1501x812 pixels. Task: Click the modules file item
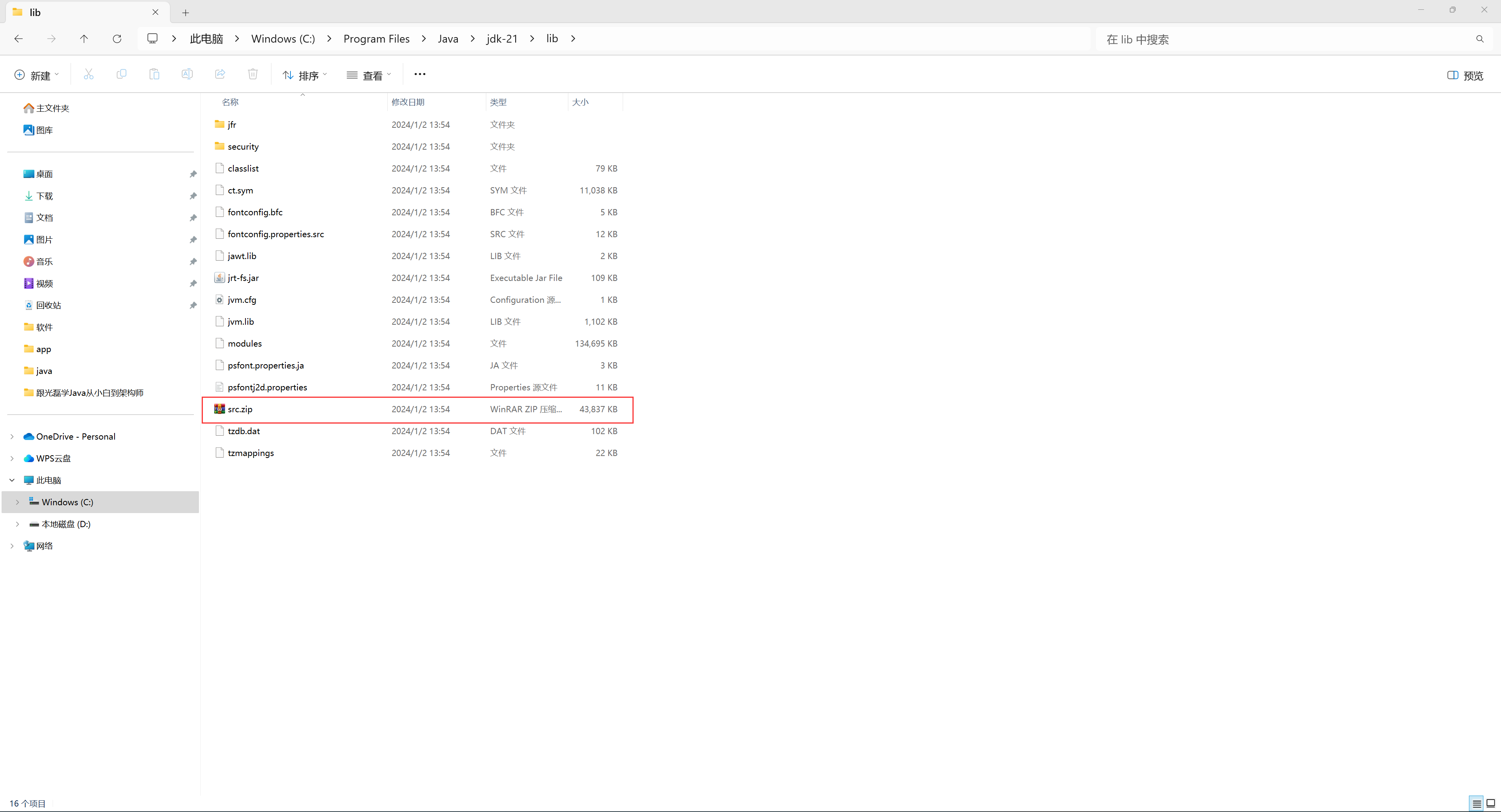(x=244, y=343)
